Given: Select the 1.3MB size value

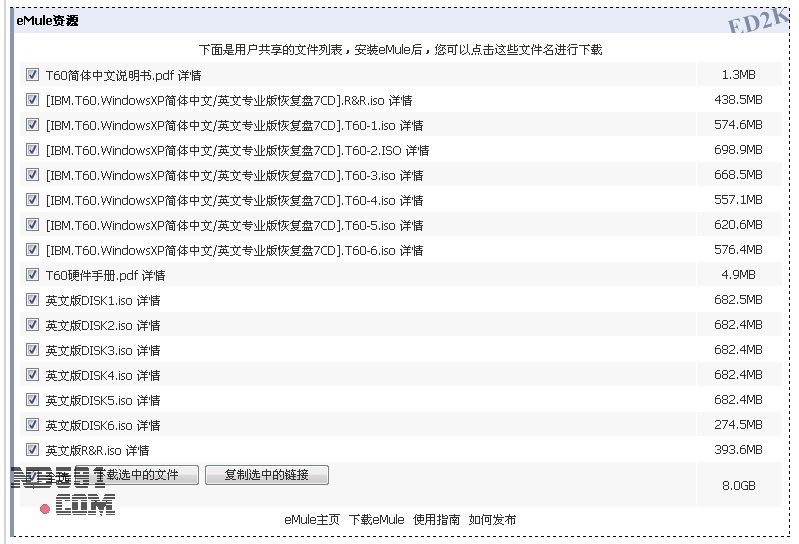Looking at the screenshot, I should tap(738, 75).
